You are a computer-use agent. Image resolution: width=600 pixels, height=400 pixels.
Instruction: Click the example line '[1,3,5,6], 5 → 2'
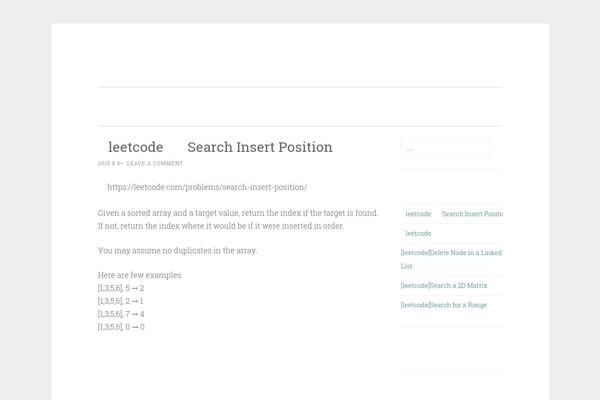[x=121, y=288]
